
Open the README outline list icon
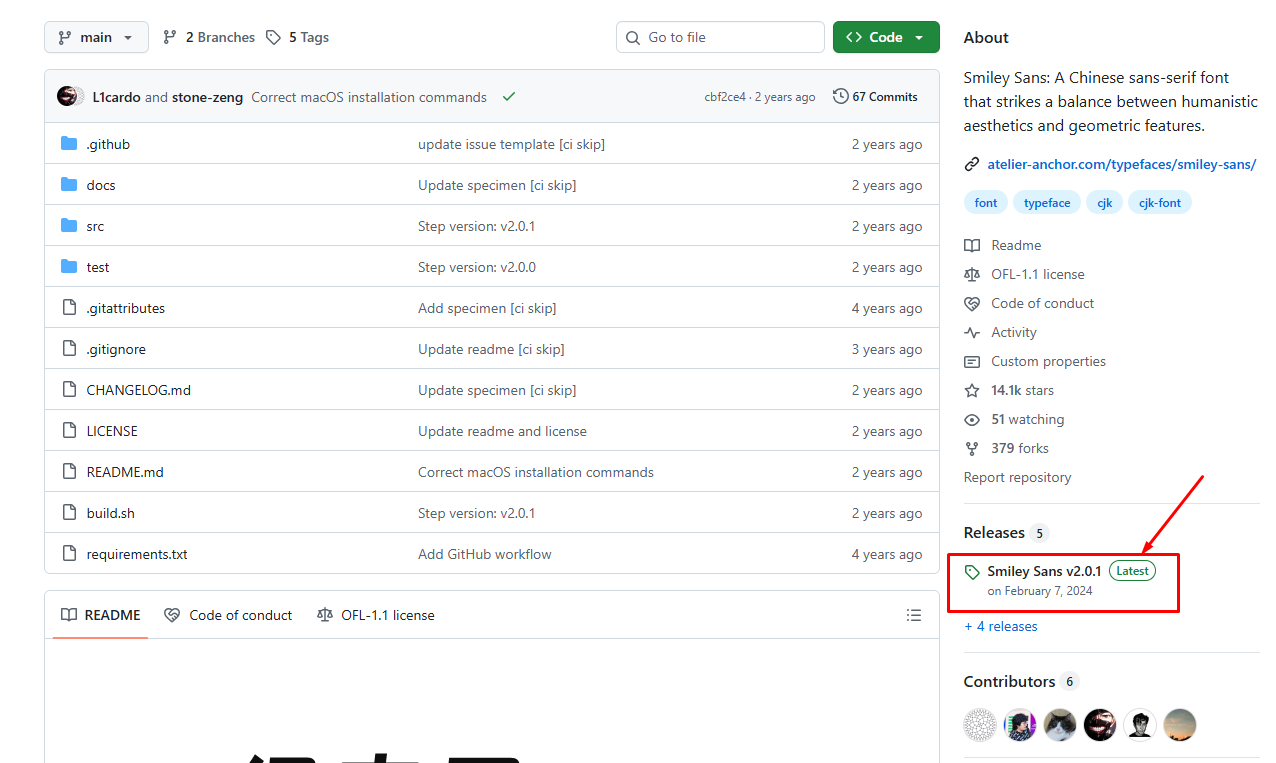tap(914, 615)
